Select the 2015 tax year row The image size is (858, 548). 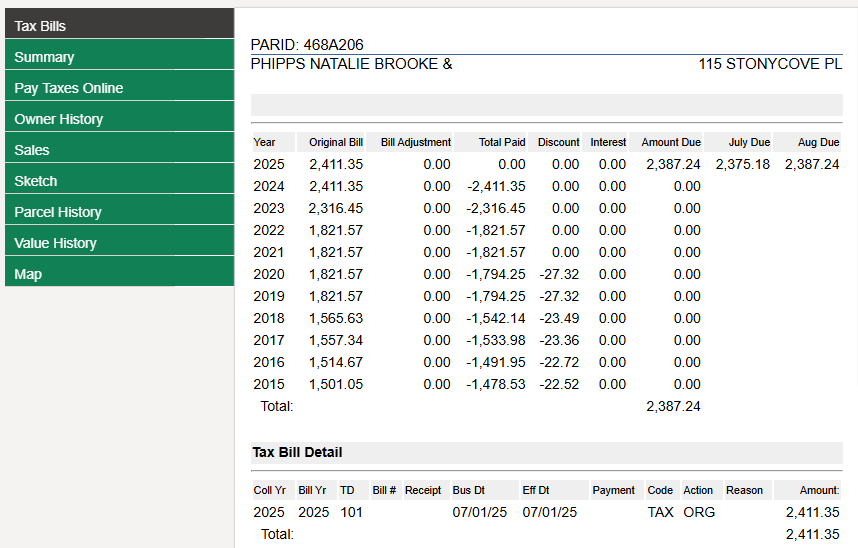coord(269,384)
